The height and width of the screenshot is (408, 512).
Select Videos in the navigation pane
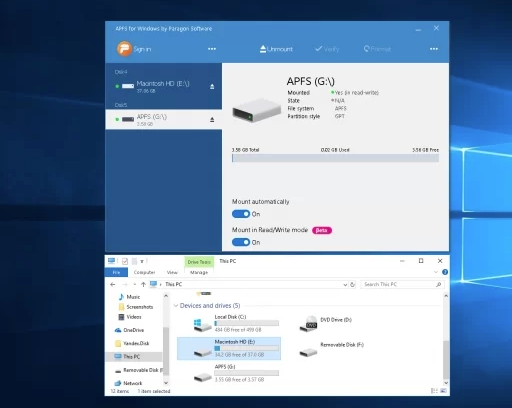(x=130, y=317)
